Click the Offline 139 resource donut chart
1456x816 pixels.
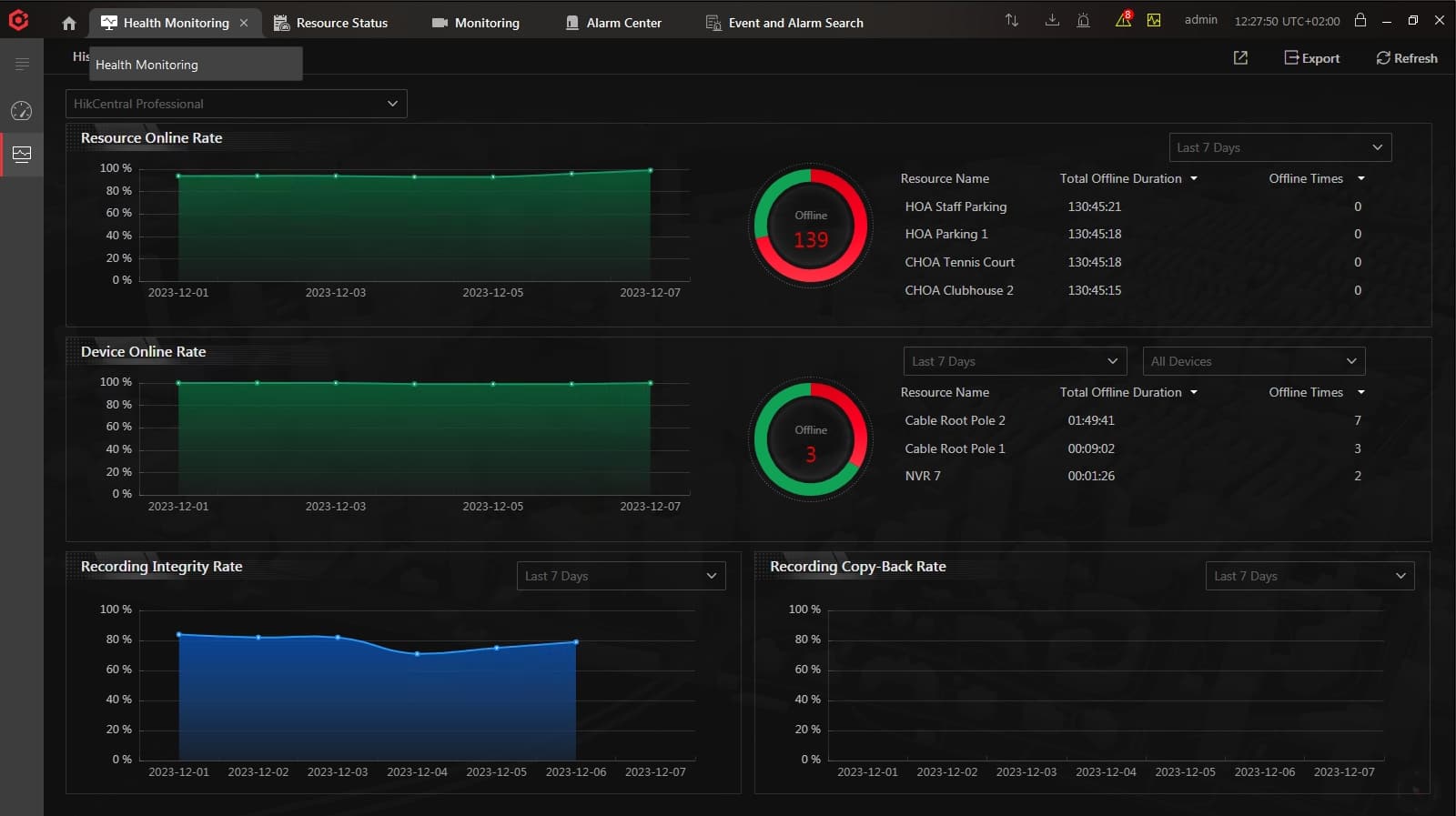click(x=811, y=227)
